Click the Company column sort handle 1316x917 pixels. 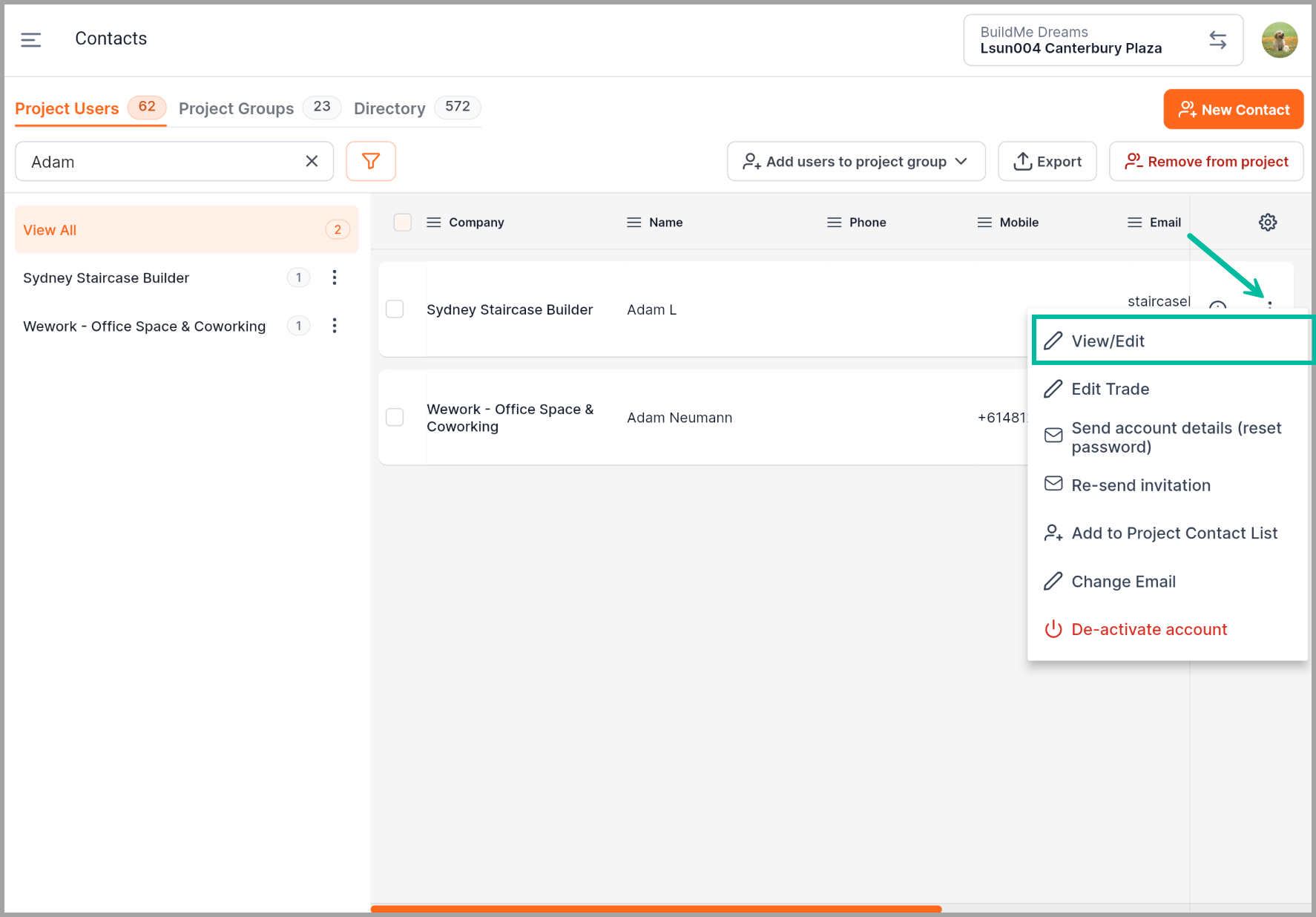[434, 223]
